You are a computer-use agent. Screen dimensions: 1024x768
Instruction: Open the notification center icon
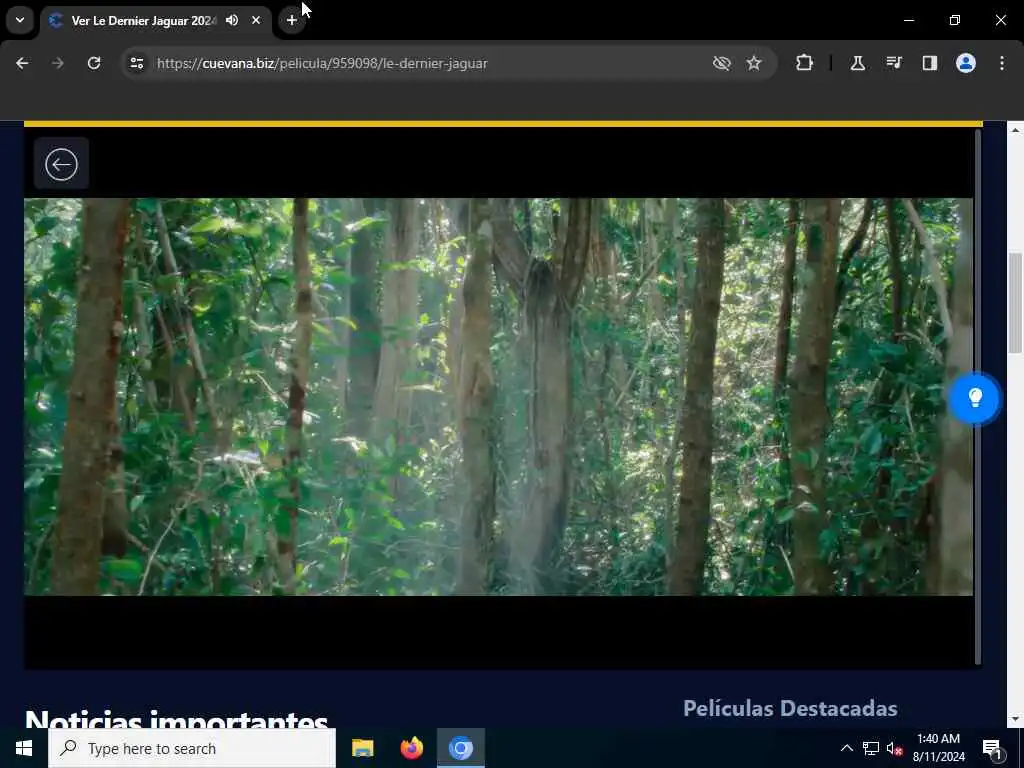[x=992, y=748]
